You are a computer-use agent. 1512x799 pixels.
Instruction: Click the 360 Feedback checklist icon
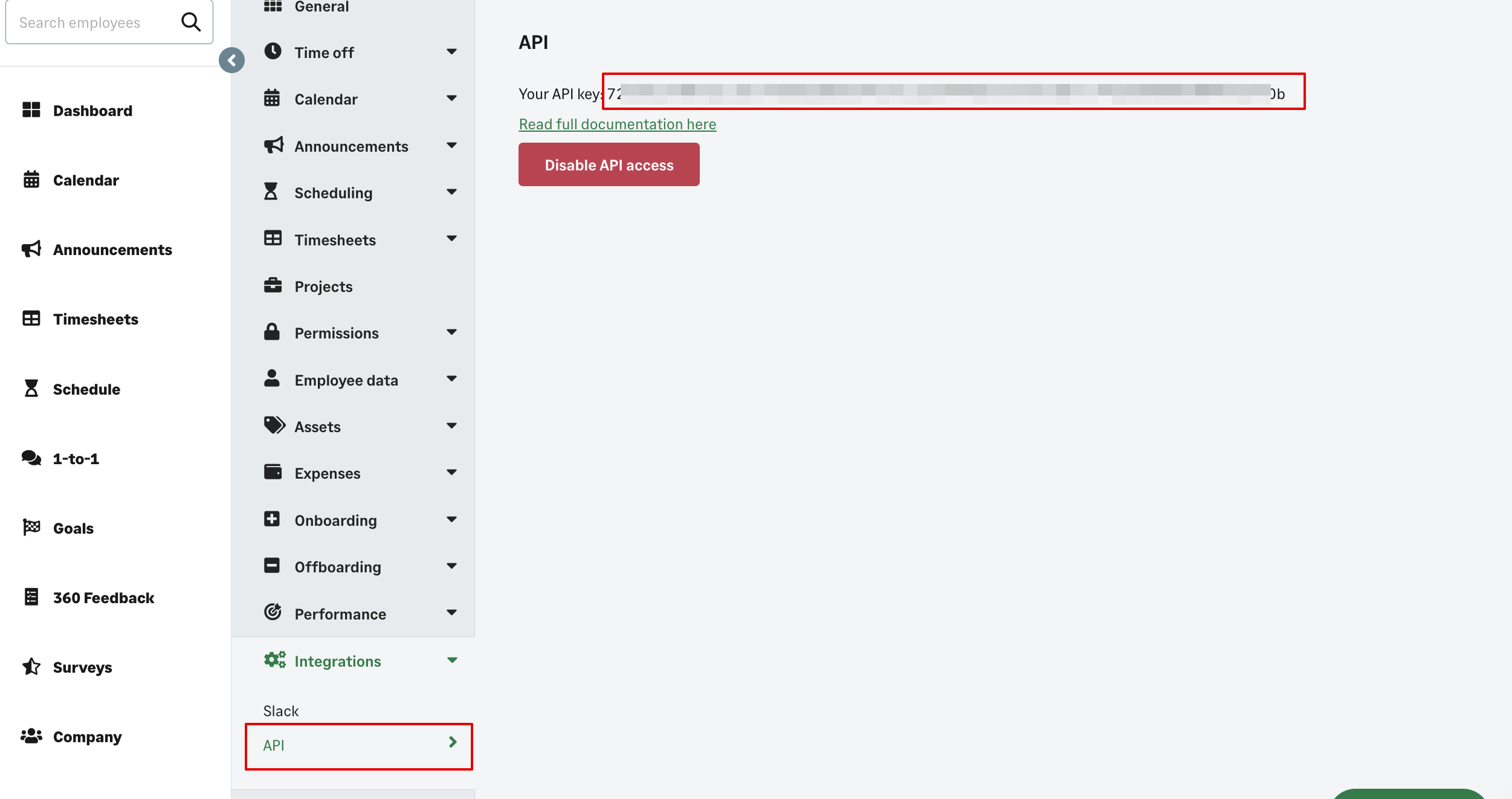tap(31, 597)
